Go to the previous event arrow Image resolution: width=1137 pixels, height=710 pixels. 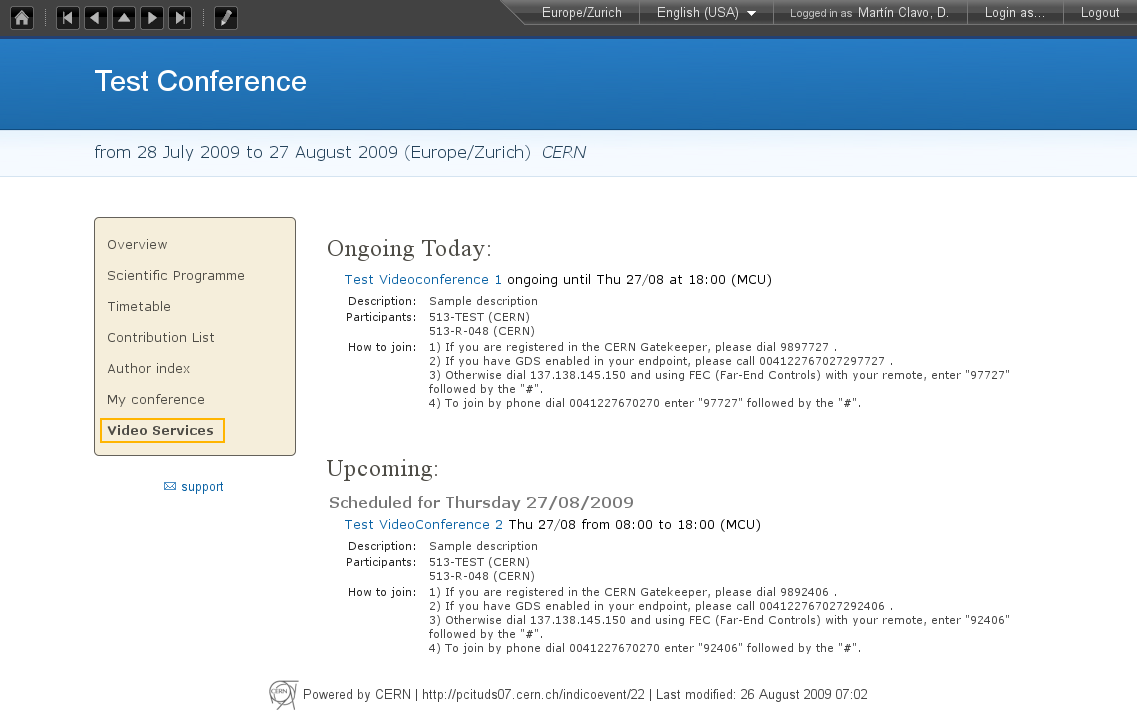click(96, 18)
